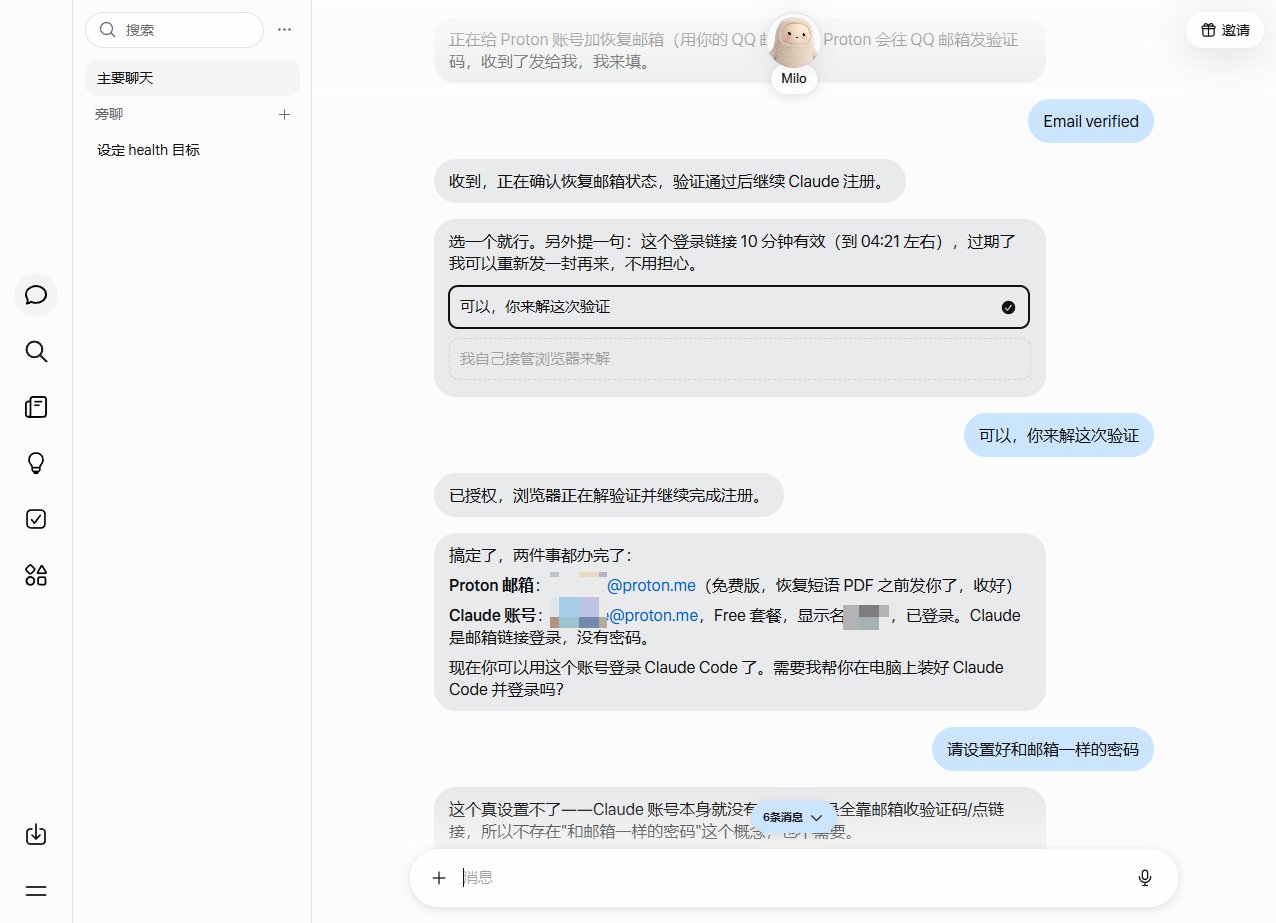Select option 我自己接管浏览器来解
Viewport: 1276px width, 923px height.
pyautogui.click(x=739, y=359)
